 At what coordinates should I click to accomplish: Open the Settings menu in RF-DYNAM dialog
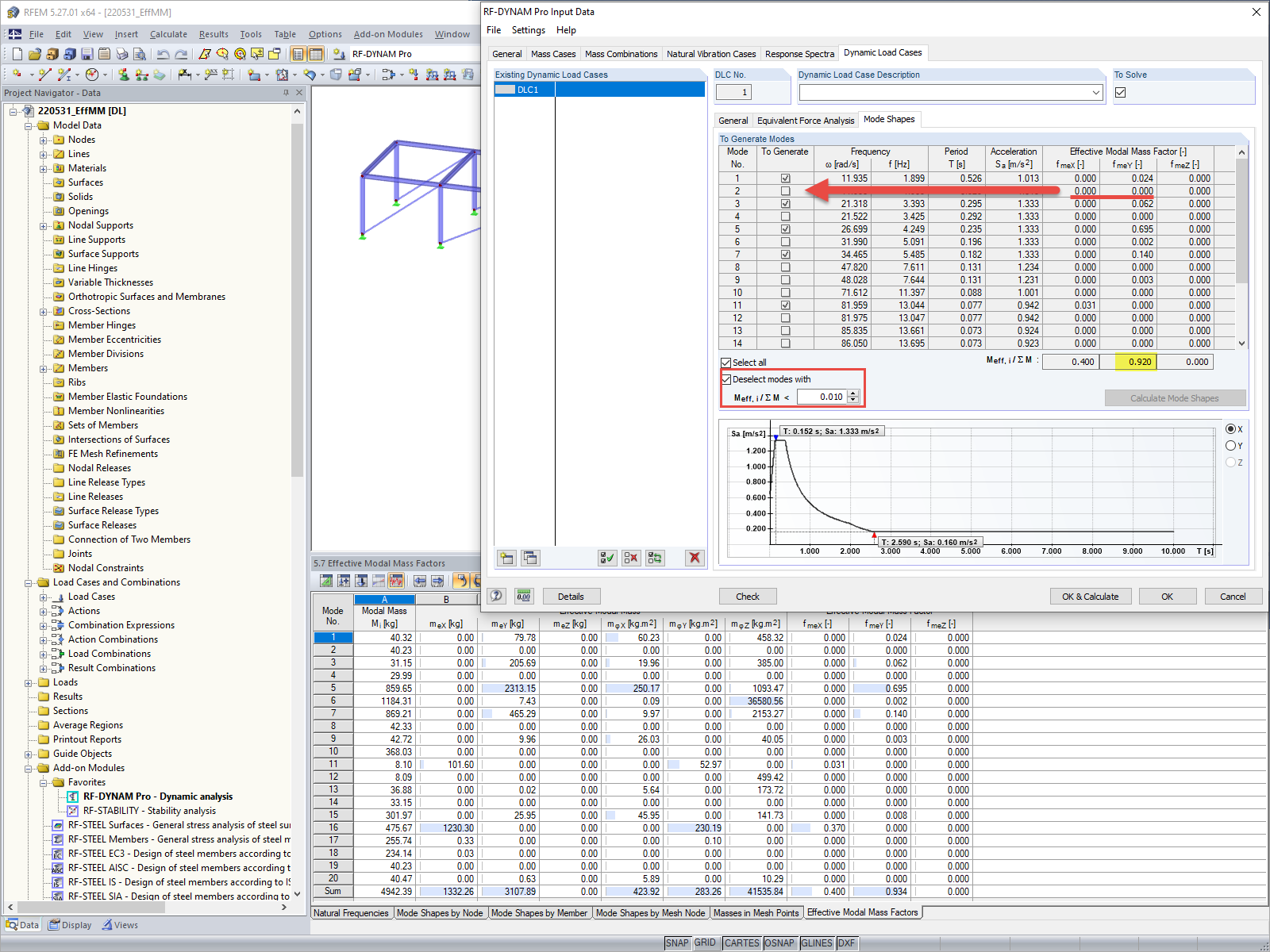pos(528,30)
